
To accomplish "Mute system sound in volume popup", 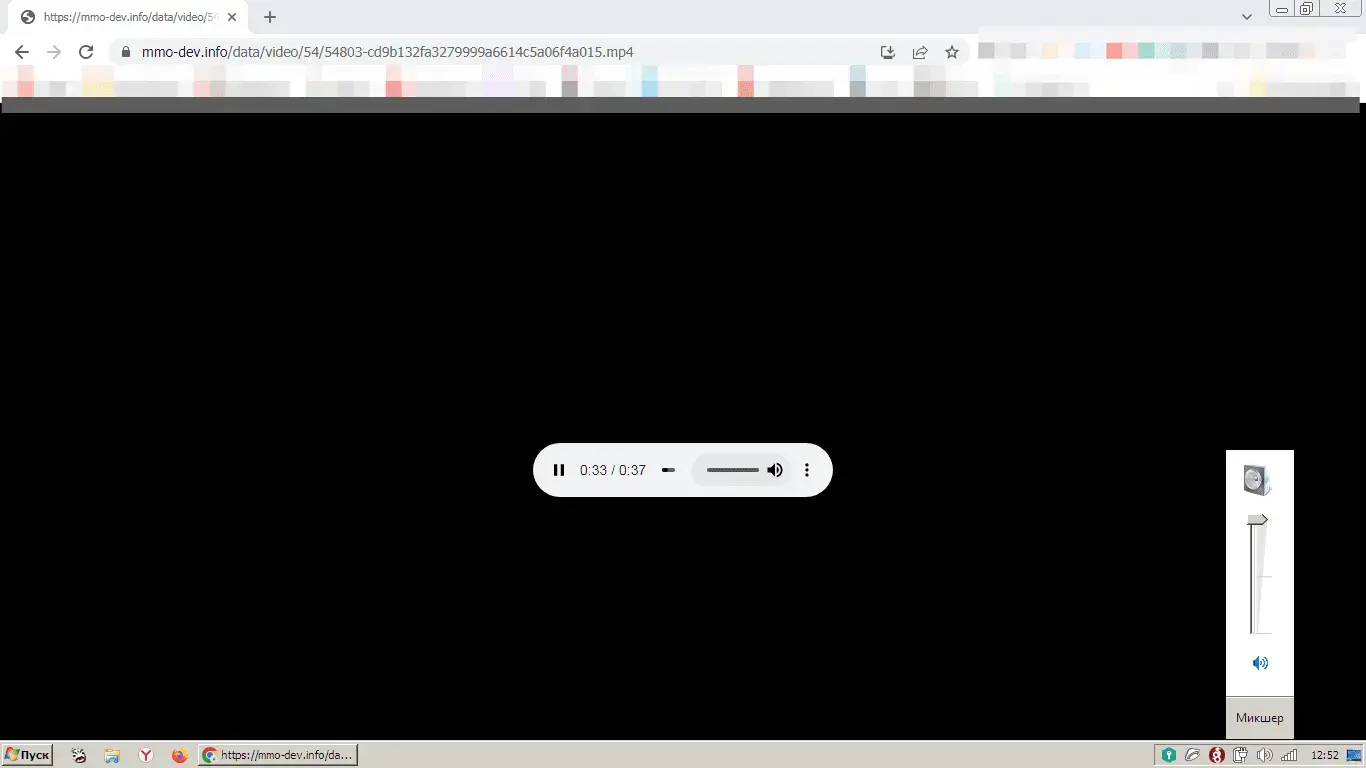I will point(1260,663).
